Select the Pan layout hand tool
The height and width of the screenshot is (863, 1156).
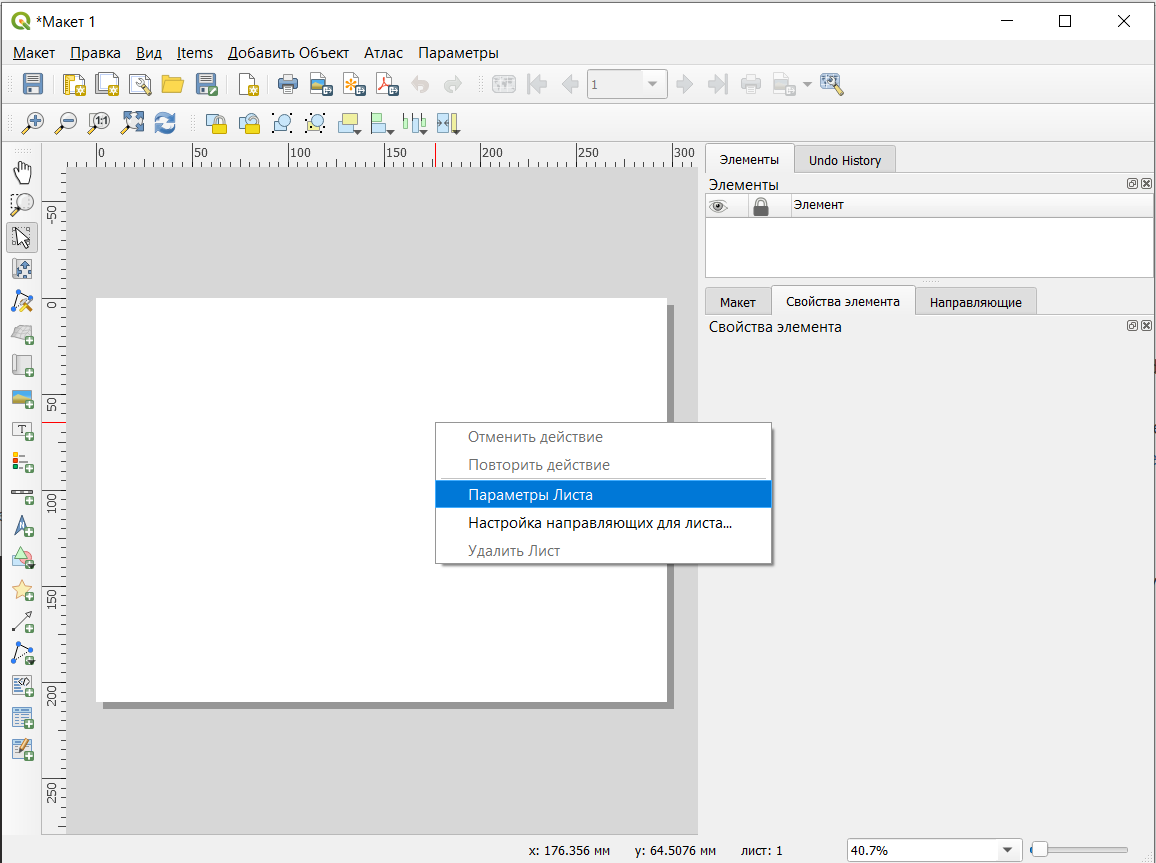tap(22, 172)
